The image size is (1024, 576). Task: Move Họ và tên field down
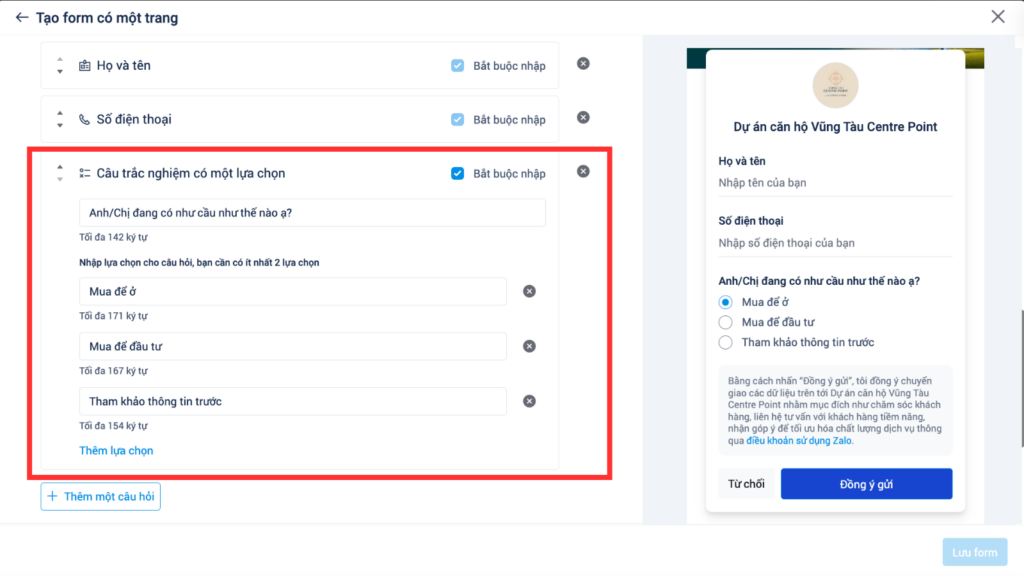coord(60,71)
